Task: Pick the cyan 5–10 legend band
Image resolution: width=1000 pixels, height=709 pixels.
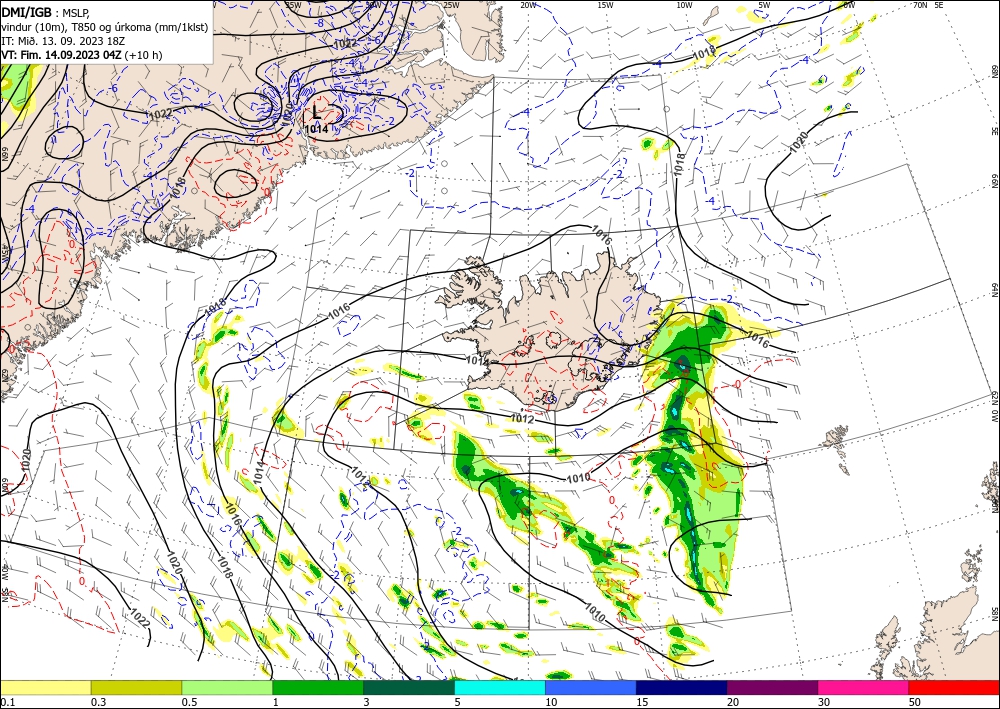Action: point(500,688)
